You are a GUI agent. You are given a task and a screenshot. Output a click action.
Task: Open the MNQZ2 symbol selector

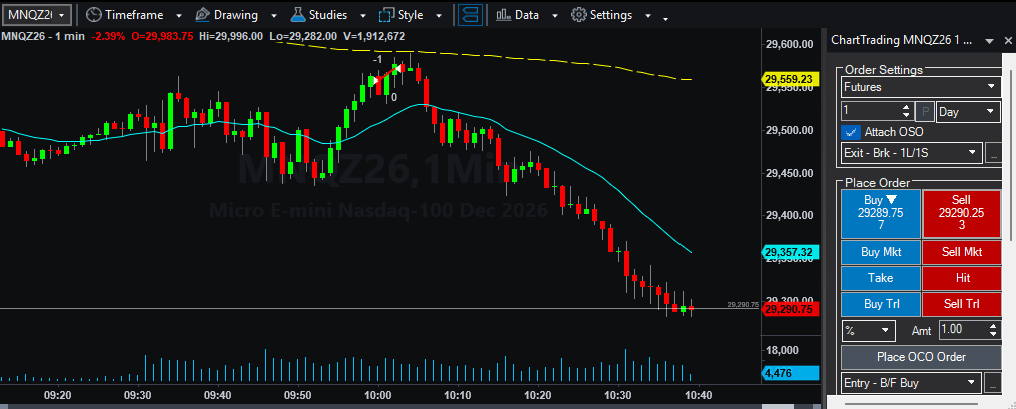click(36, 14)
